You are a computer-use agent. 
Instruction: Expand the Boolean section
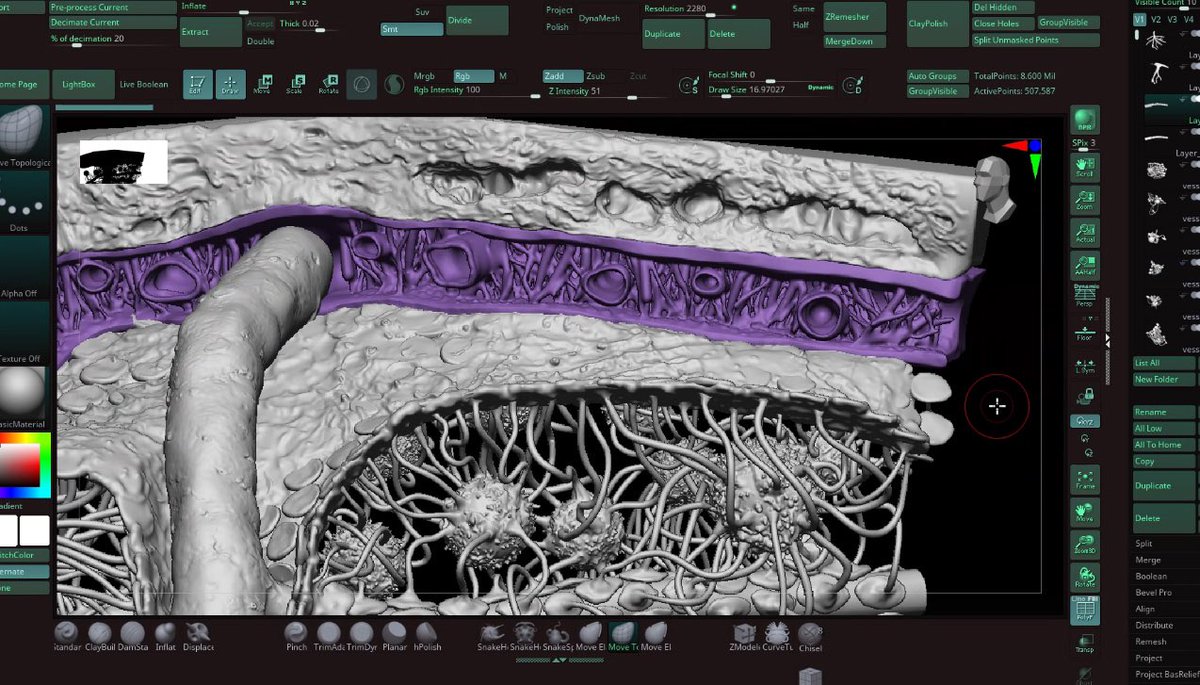(1151, 576)
